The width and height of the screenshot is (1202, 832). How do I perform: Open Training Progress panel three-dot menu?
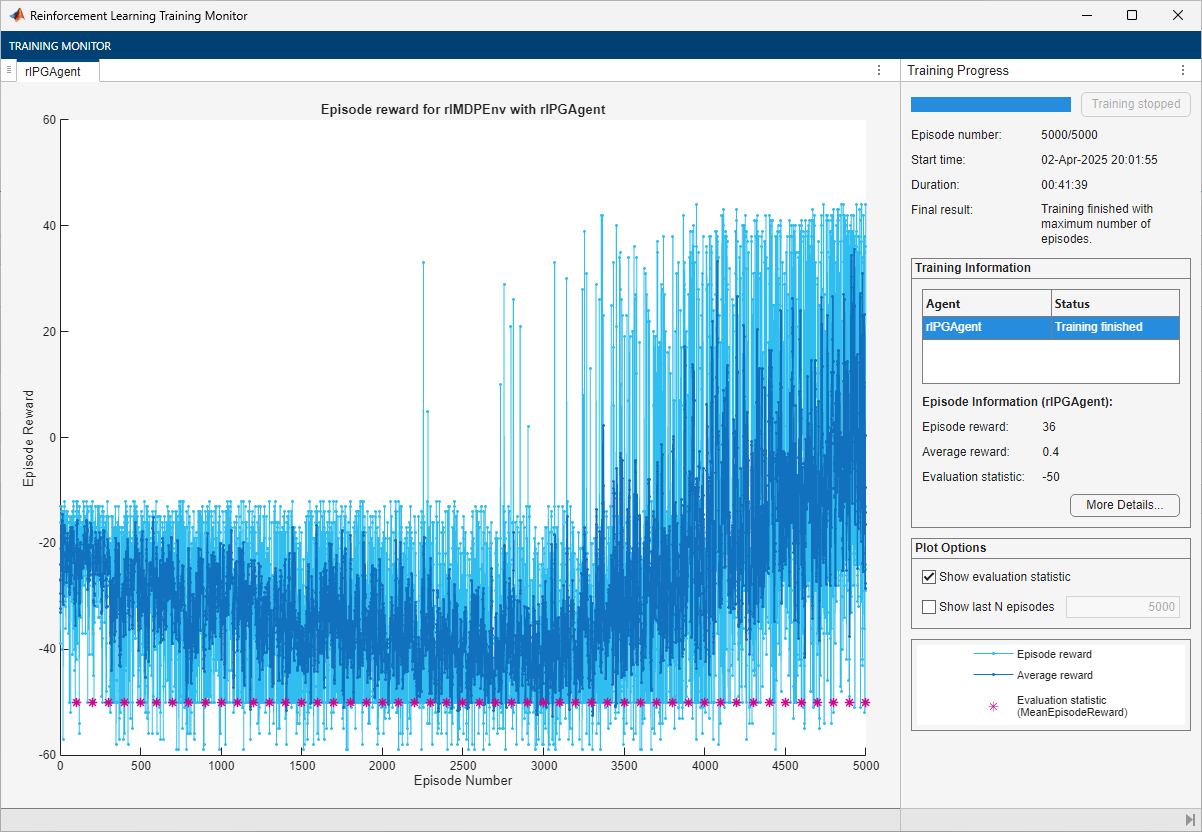(x=1183, y=71)
